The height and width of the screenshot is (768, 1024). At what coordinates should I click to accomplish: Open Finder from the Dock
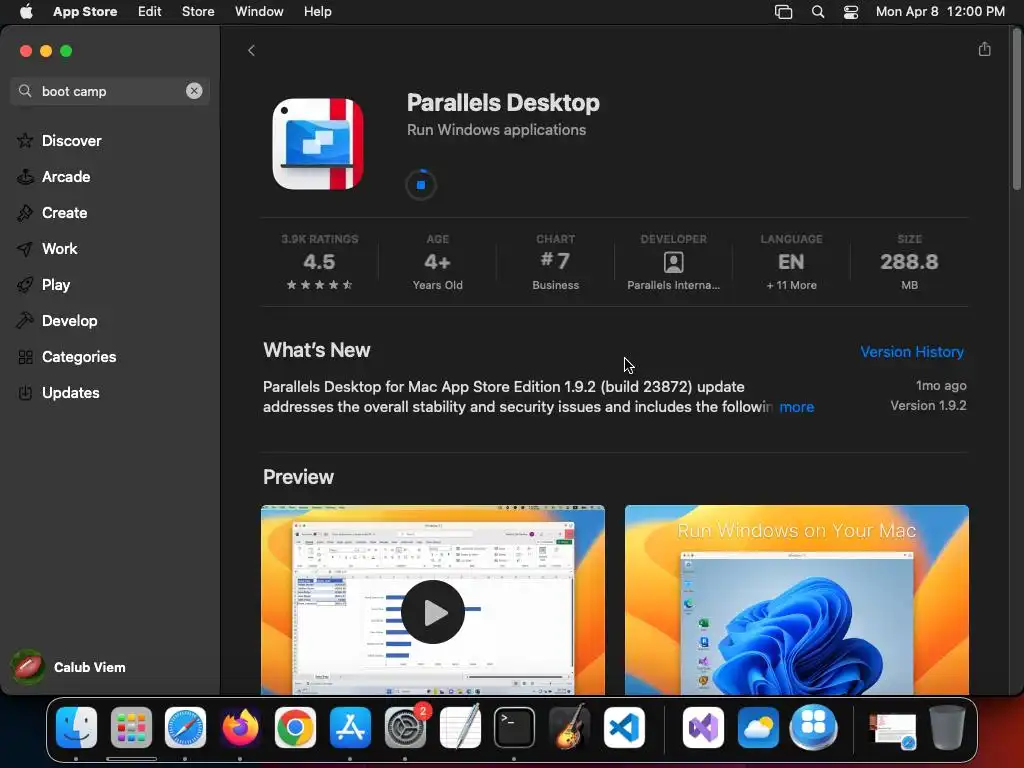(76, 727)
